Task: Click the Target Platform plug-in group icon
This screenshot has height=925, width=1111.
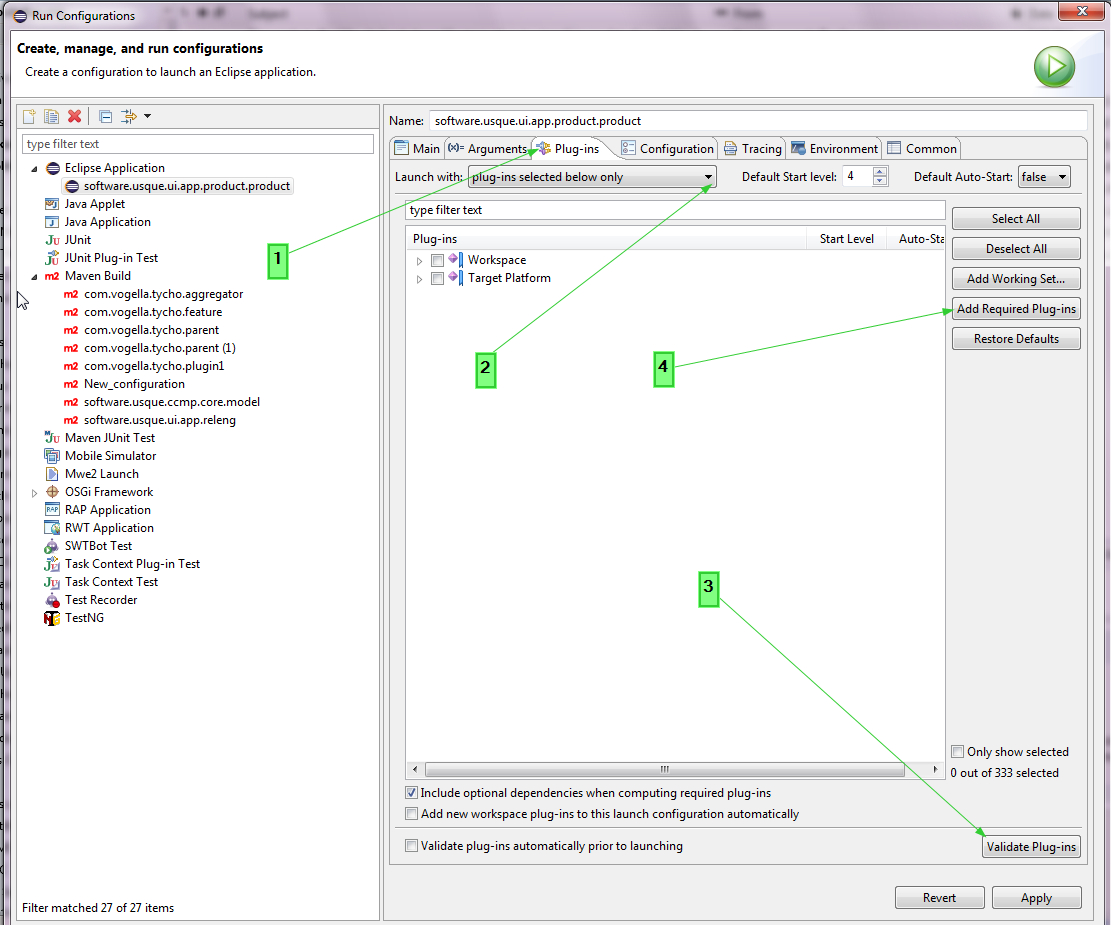Action: coord(456,278)
